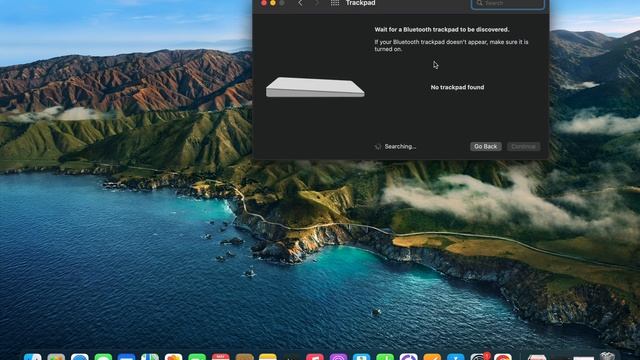Focus the Search field in Trackpad window
Viewport: 640px width, 360px height.
507,4
